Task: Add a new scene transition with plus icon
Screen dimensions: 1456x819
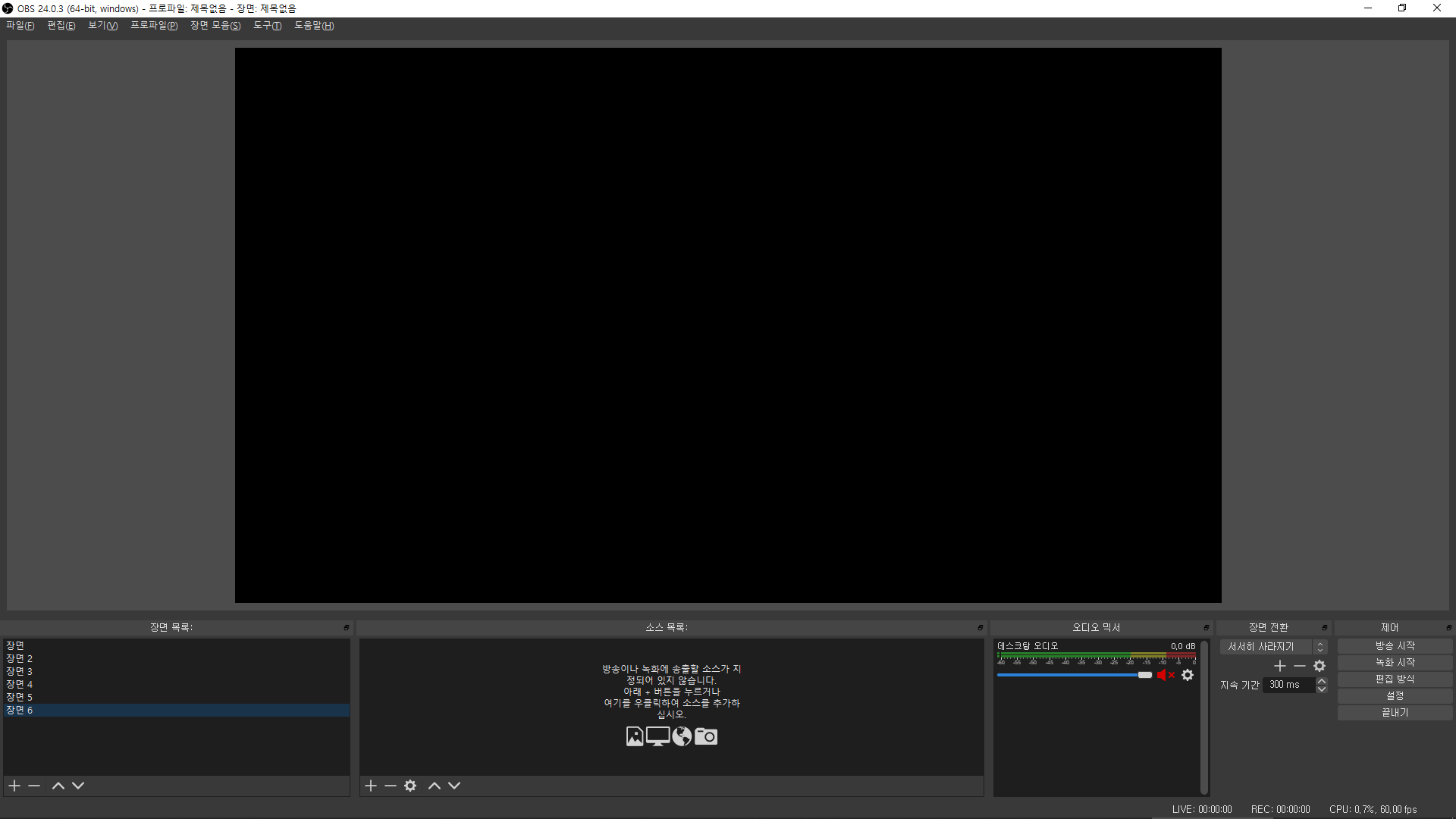Action: (x=1280, y=666)
